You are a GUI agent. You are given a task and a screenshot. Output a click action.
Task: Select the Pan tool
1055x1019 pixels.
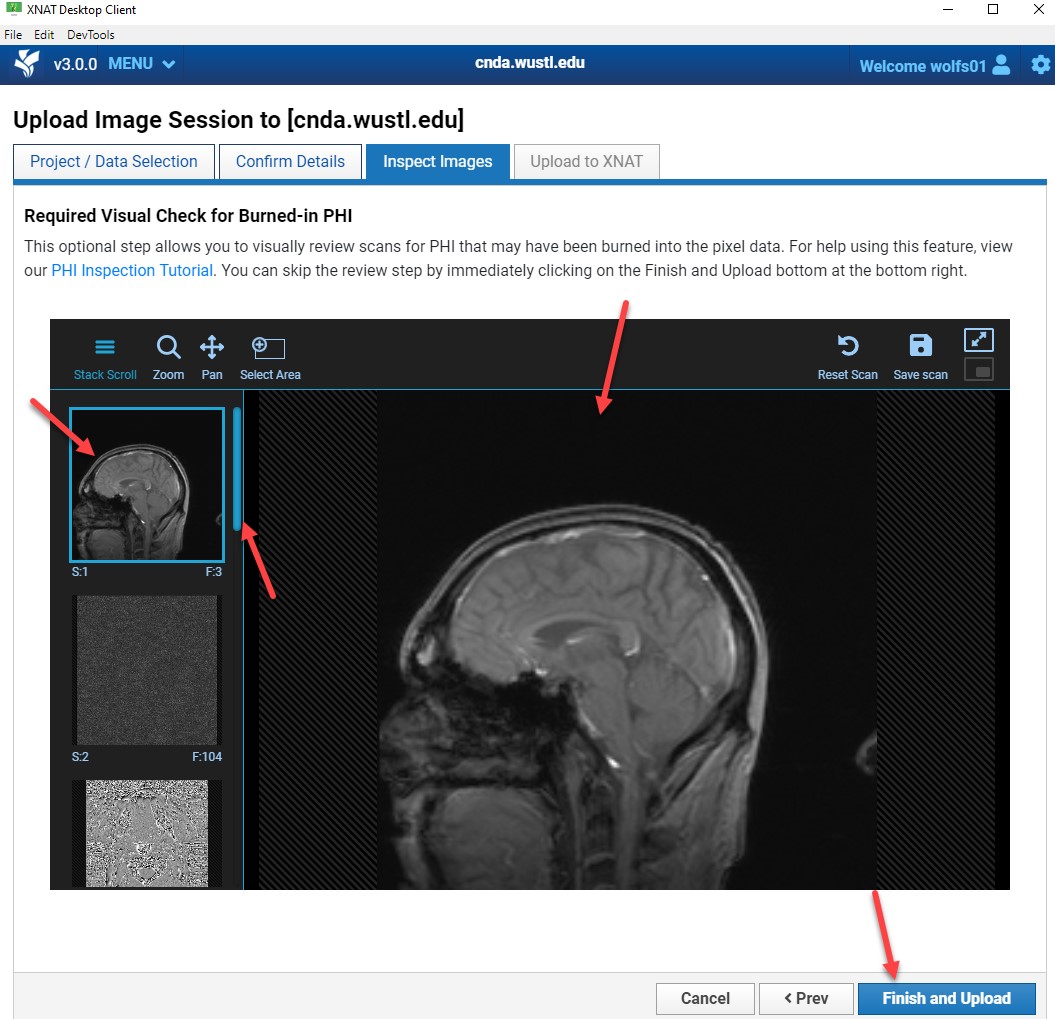click(211, 355)
